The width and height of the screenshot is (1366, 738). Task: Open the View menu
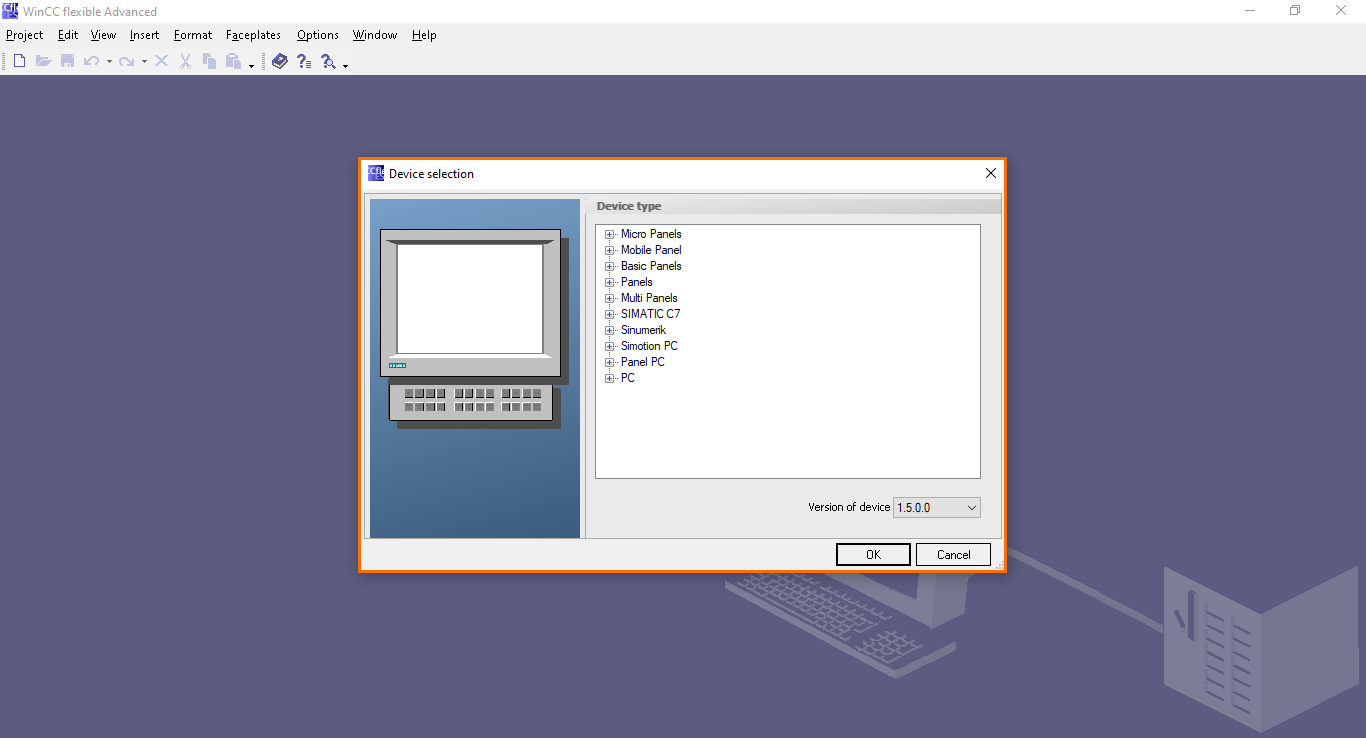point(103,35)
